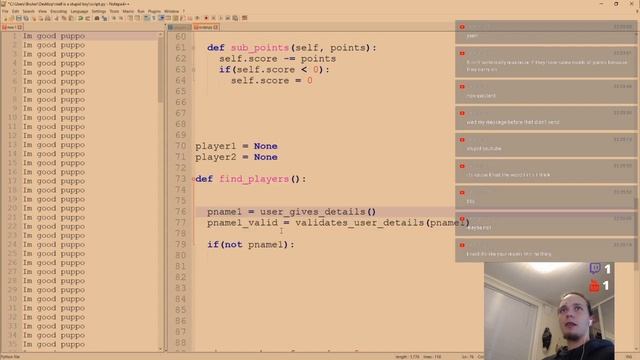Click 'Im good puppo' on line 1
This screenshot has width=640, height=360.
point(54,36)
